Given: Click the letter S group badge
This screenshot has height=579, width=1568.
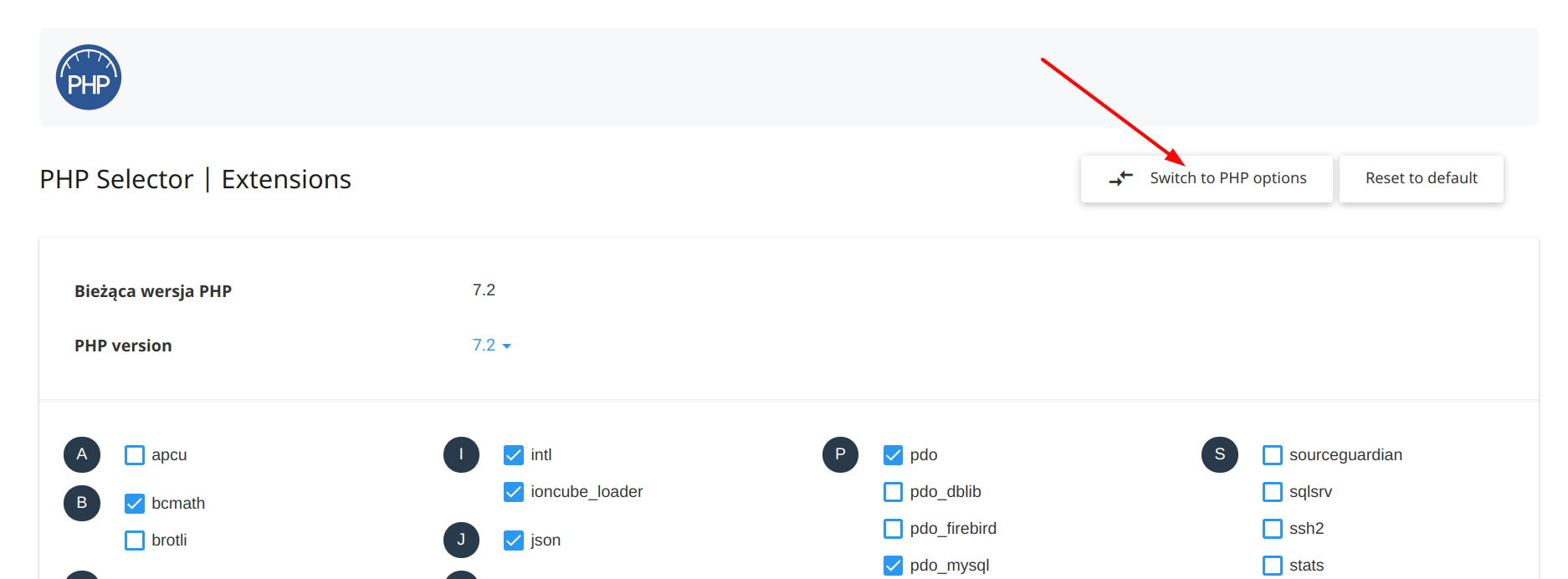Looking at the screenshot, I should pyautogui.click(x=1219, y=454).
